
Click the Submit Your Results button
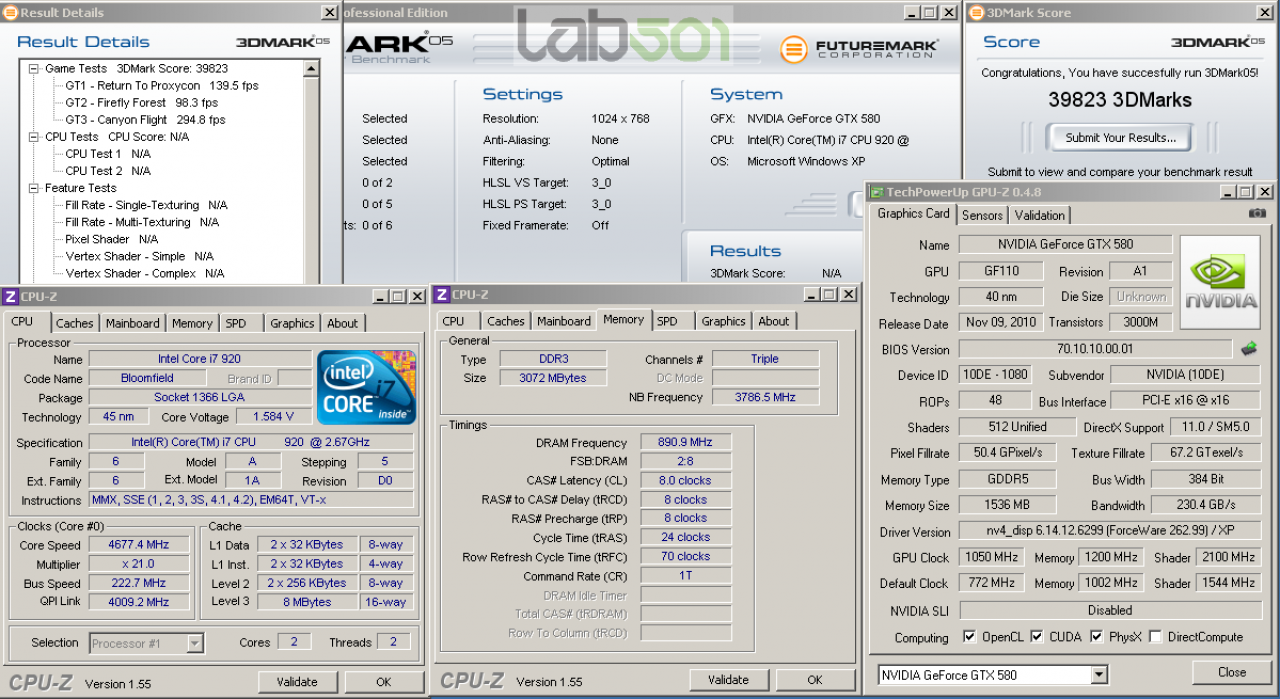tap(1120, 138)
